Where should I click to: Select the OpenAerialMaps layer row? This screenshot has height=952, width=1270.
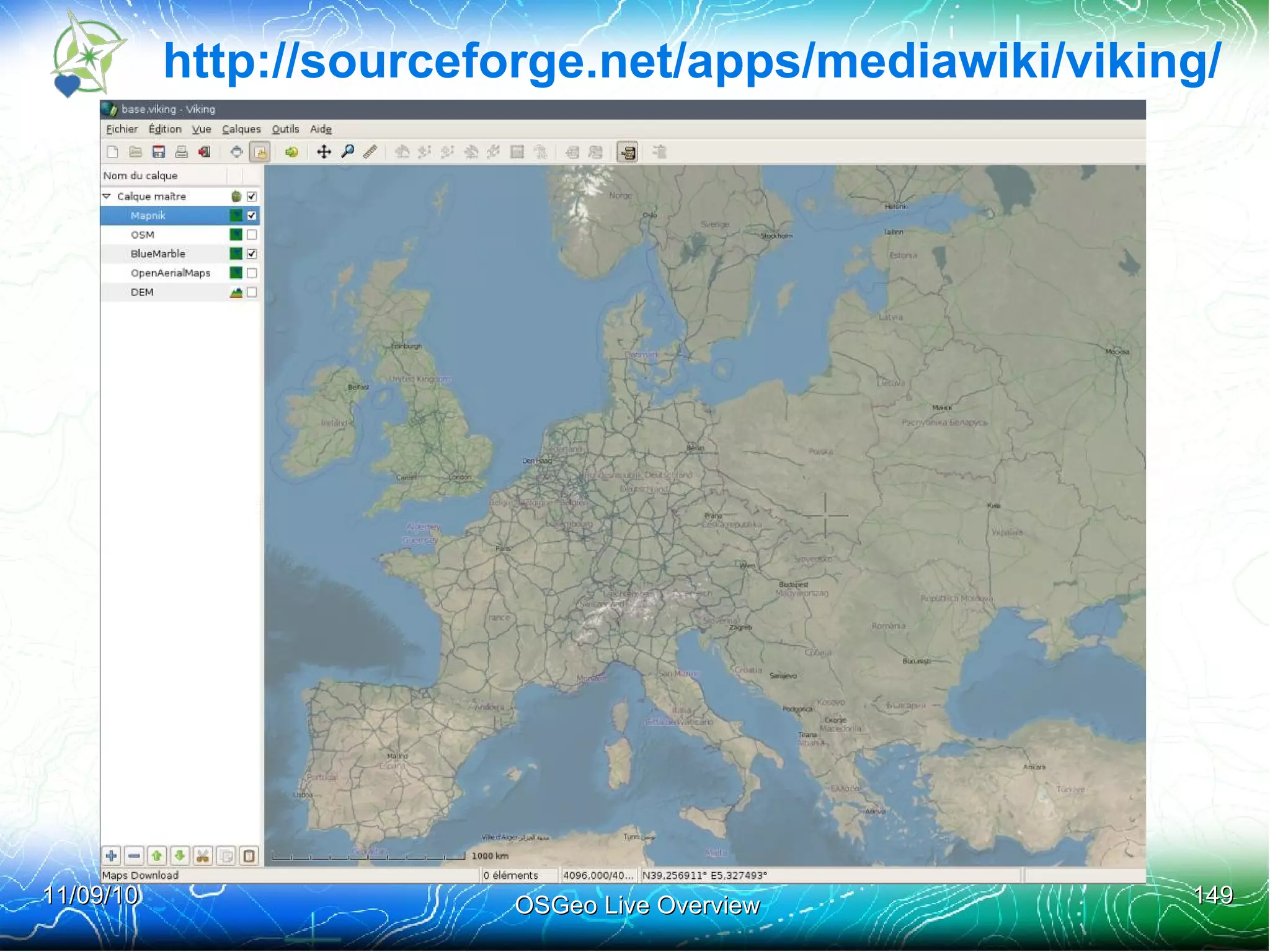coord(171,273)
